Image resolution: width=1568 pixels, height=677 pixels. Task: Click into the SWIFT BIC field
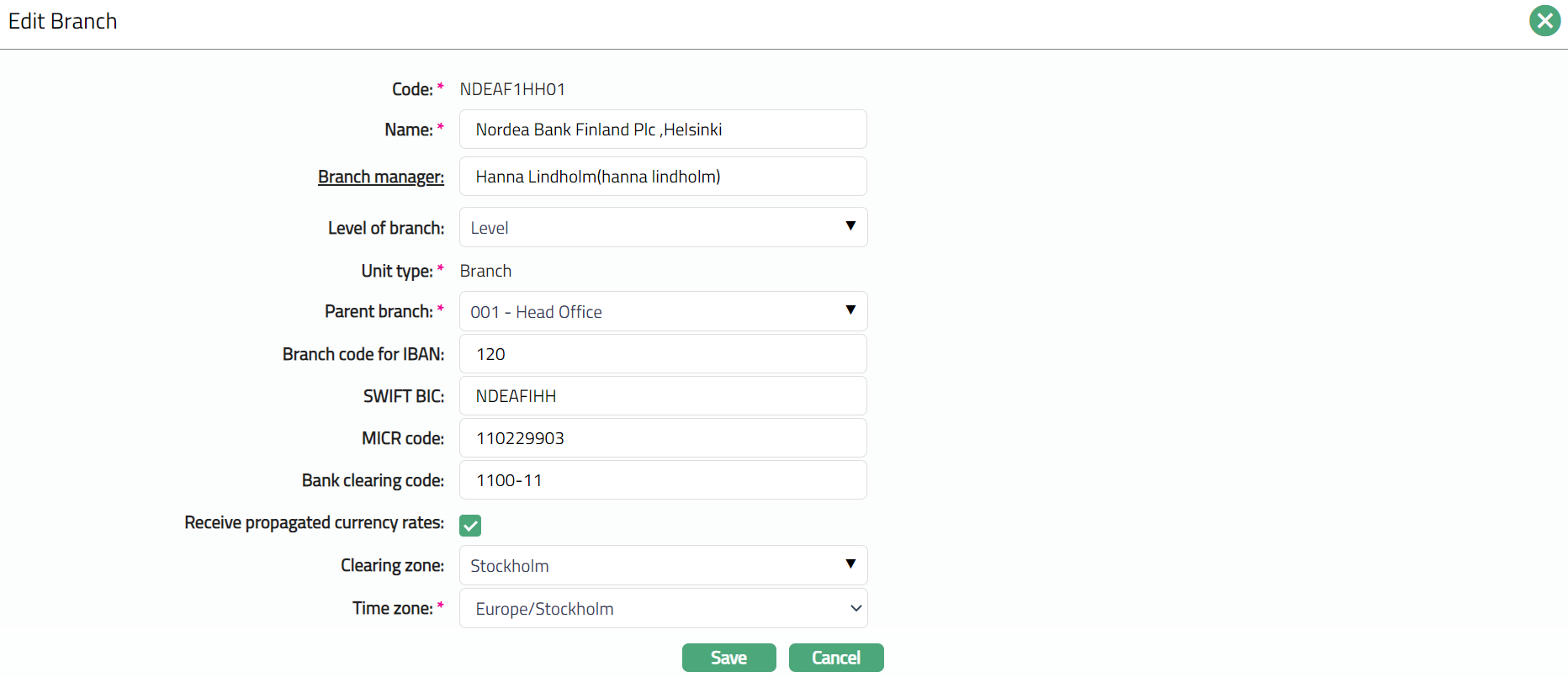click(663, 396)
